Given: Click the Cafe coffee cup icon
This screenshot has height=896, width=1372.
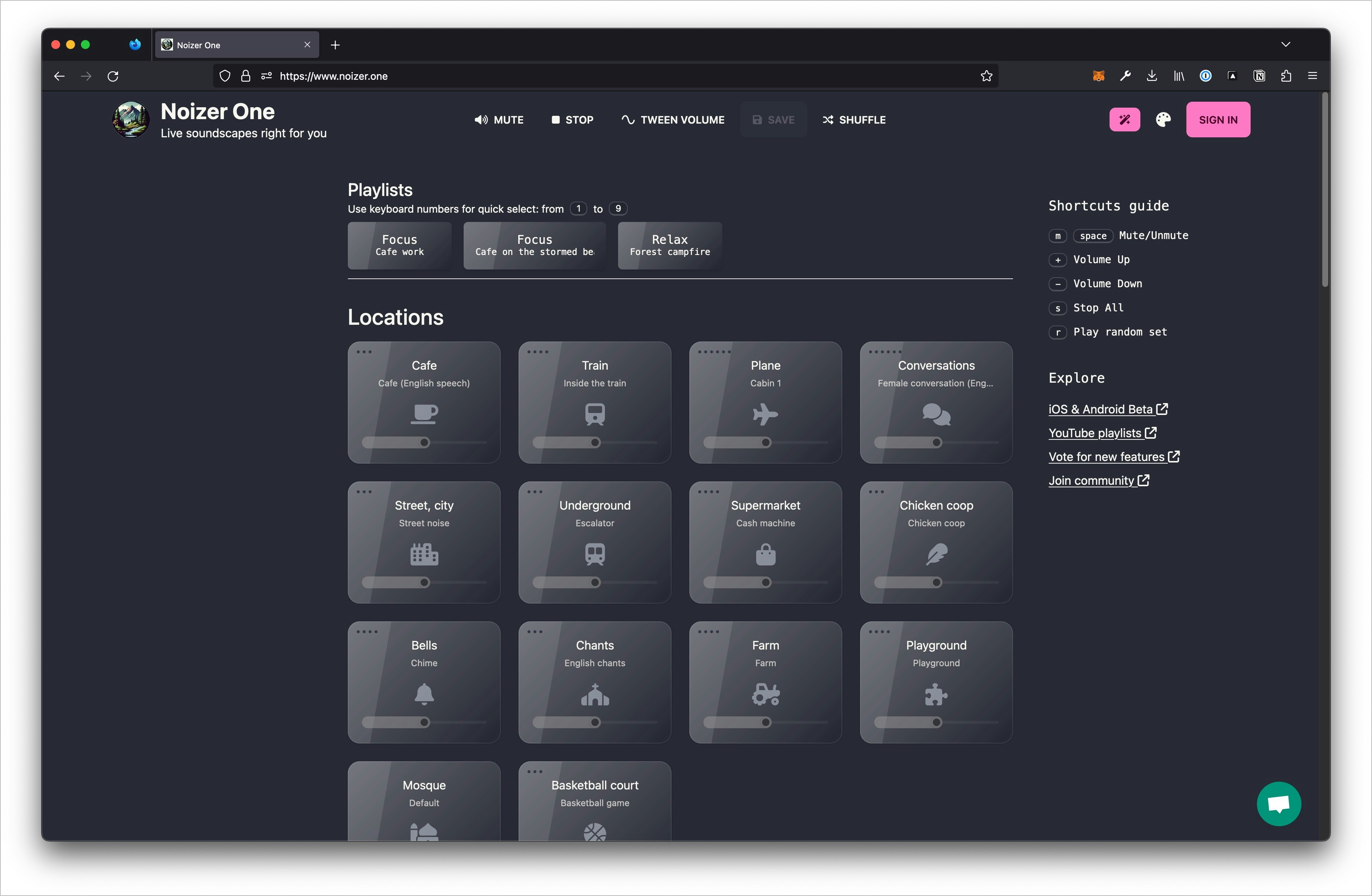Looking at the screenshot, I should coord(424,414).
